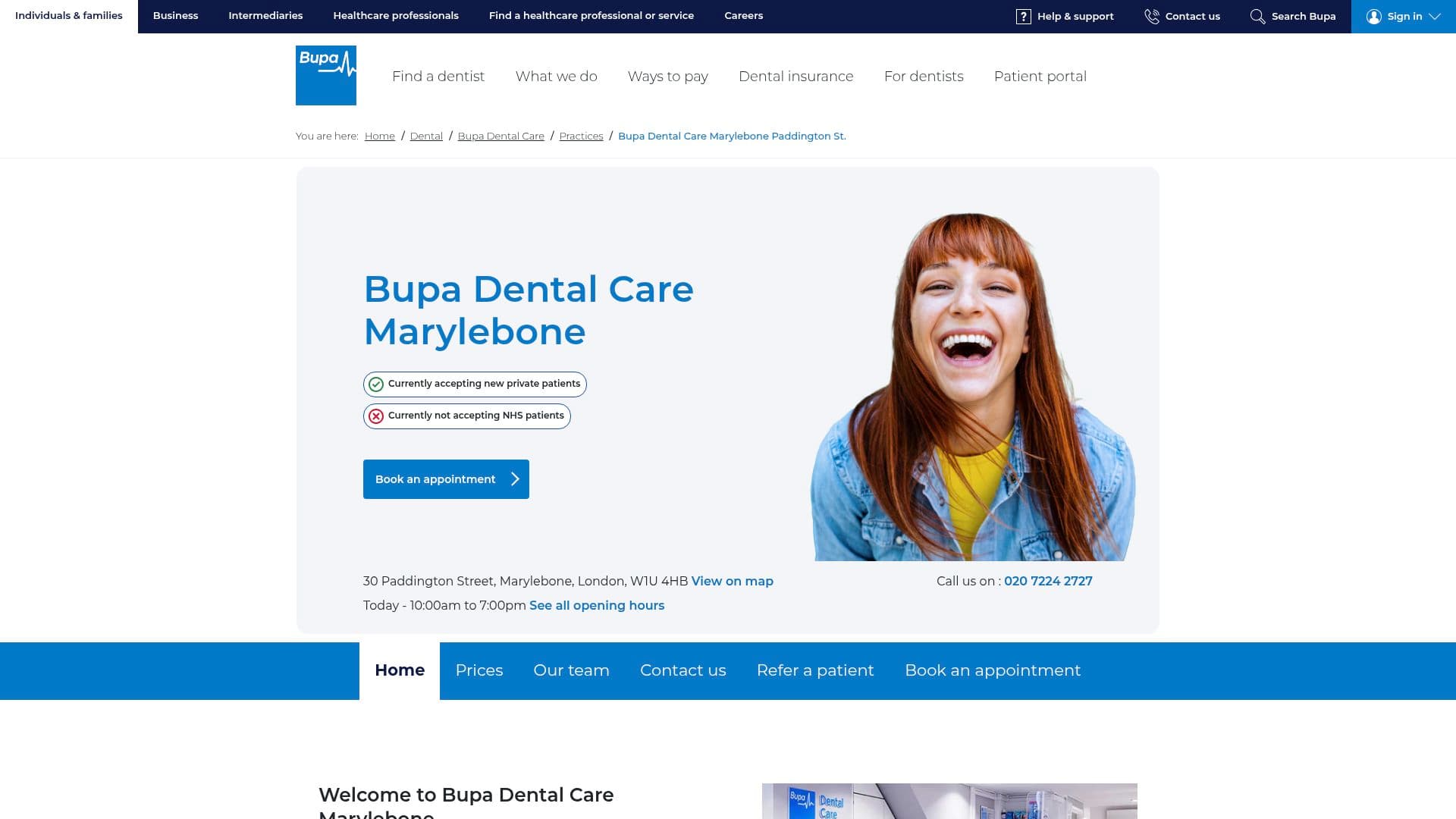The height and width of the screenshot is (819, 1456).
Task: Click Dental in the breadcrumb
Action: (426, 136)
